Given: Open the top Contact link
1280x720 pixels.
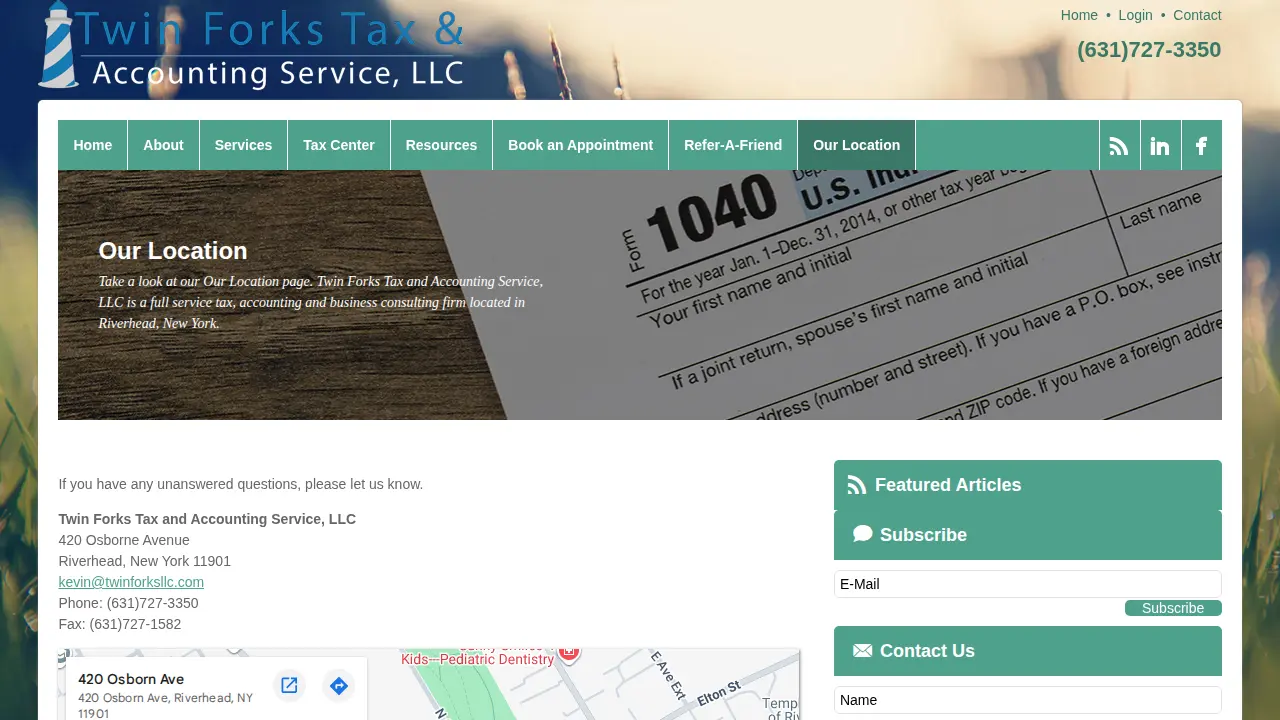Looking at the screenshot, I should point(1197,15).
